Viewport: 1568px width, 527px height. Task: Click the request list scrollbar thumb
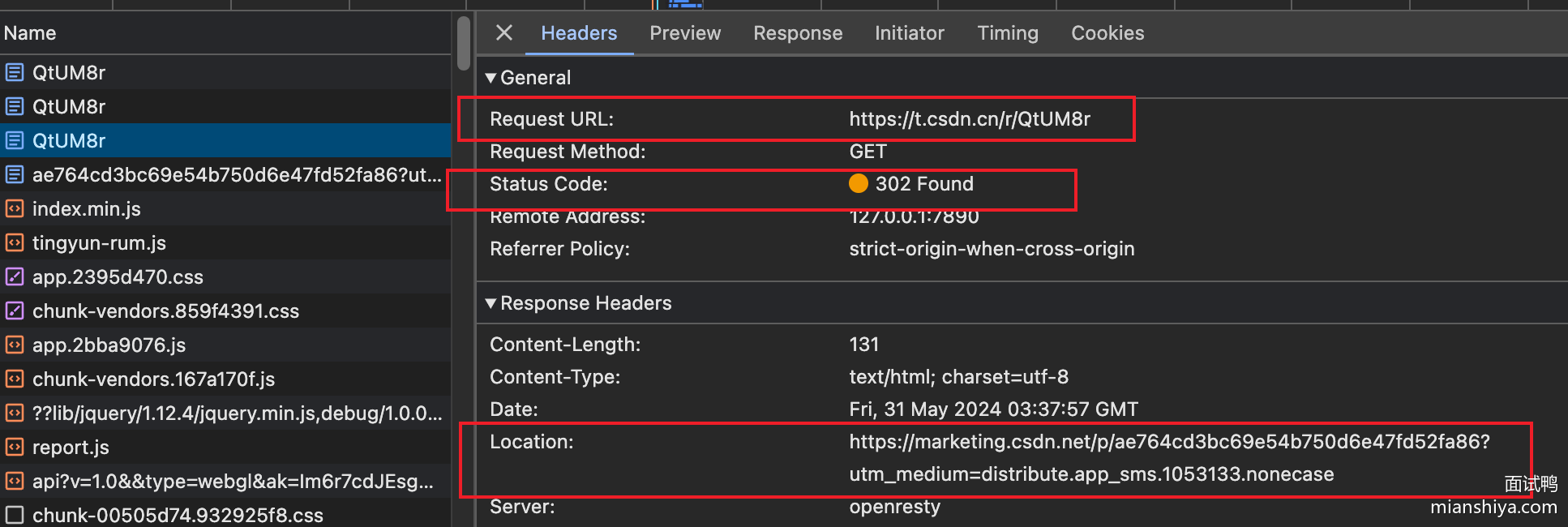[464, 44]
